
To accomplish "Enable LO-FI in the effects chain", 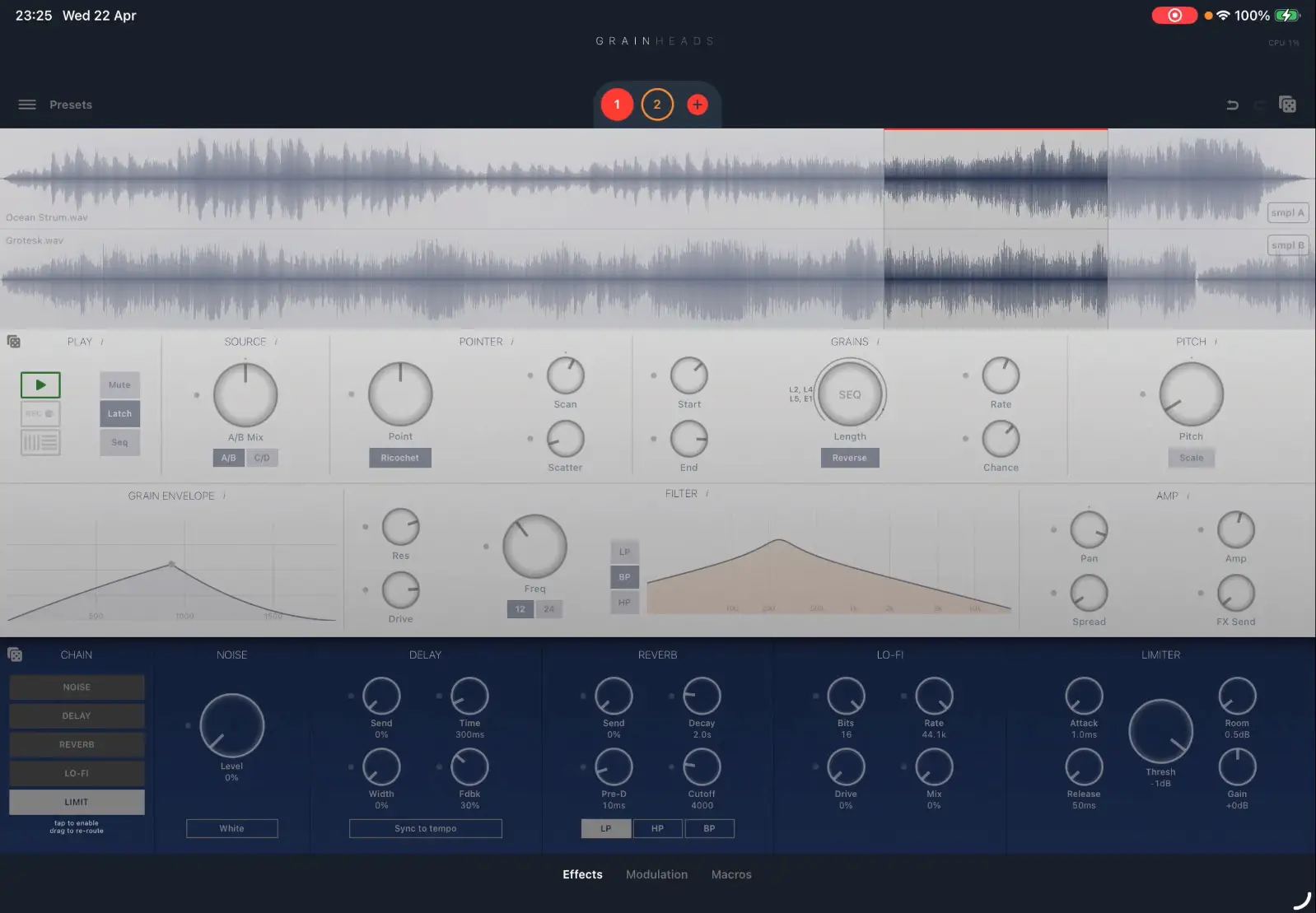I will pos(77,774).
